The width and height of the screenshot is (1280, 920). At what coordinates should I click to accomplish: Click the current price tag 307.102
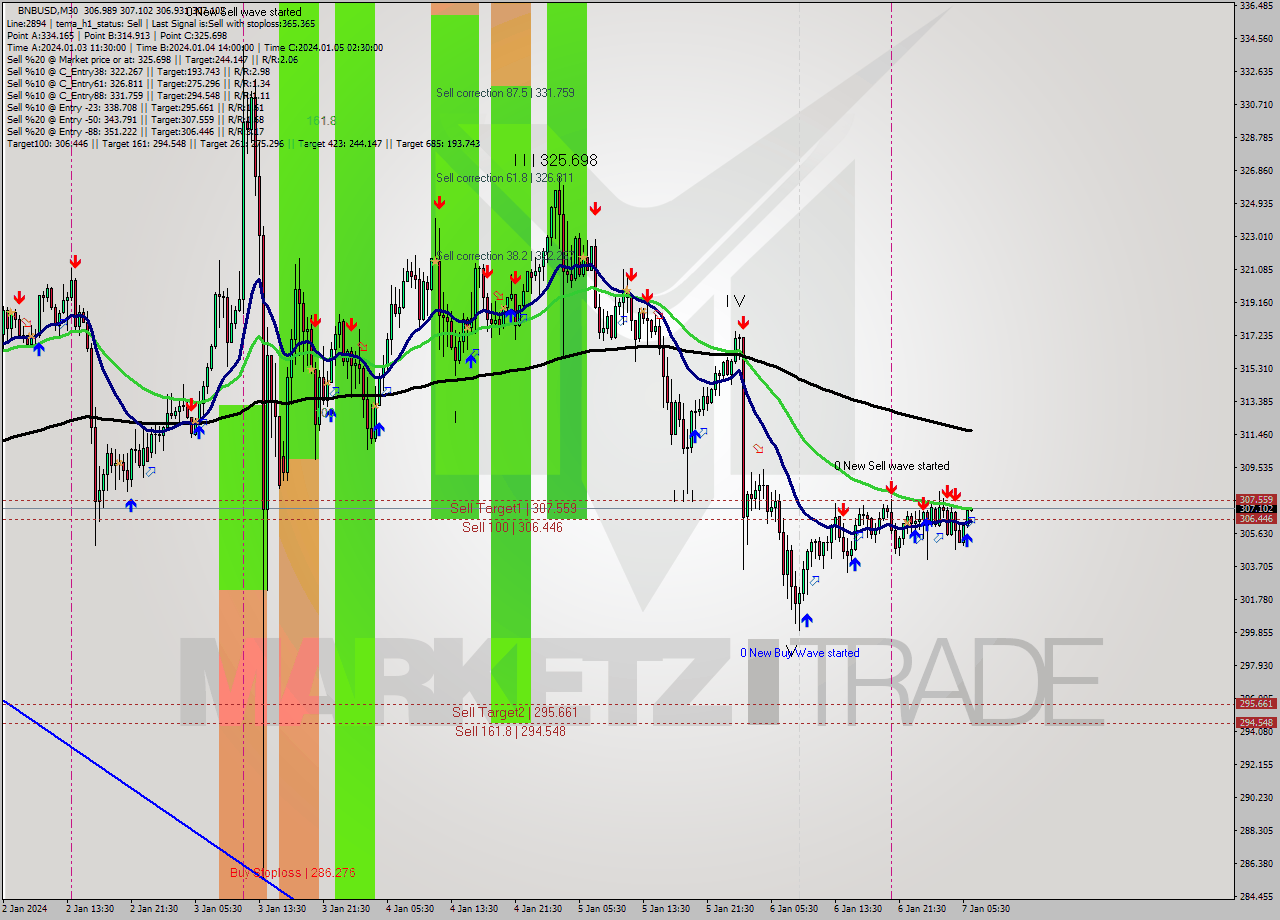(x=1255, y=509)
